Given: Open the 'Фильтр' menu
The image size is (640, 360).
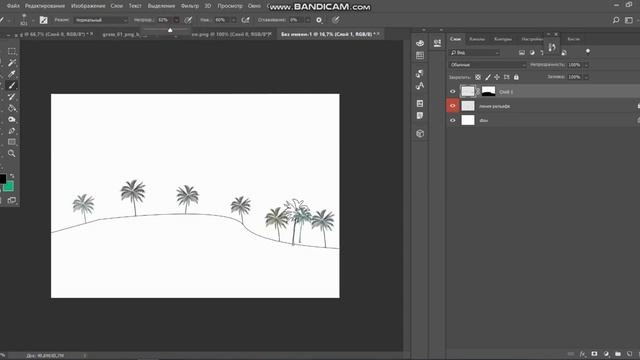Looking at the screenshot, I should tap(190, 6).
